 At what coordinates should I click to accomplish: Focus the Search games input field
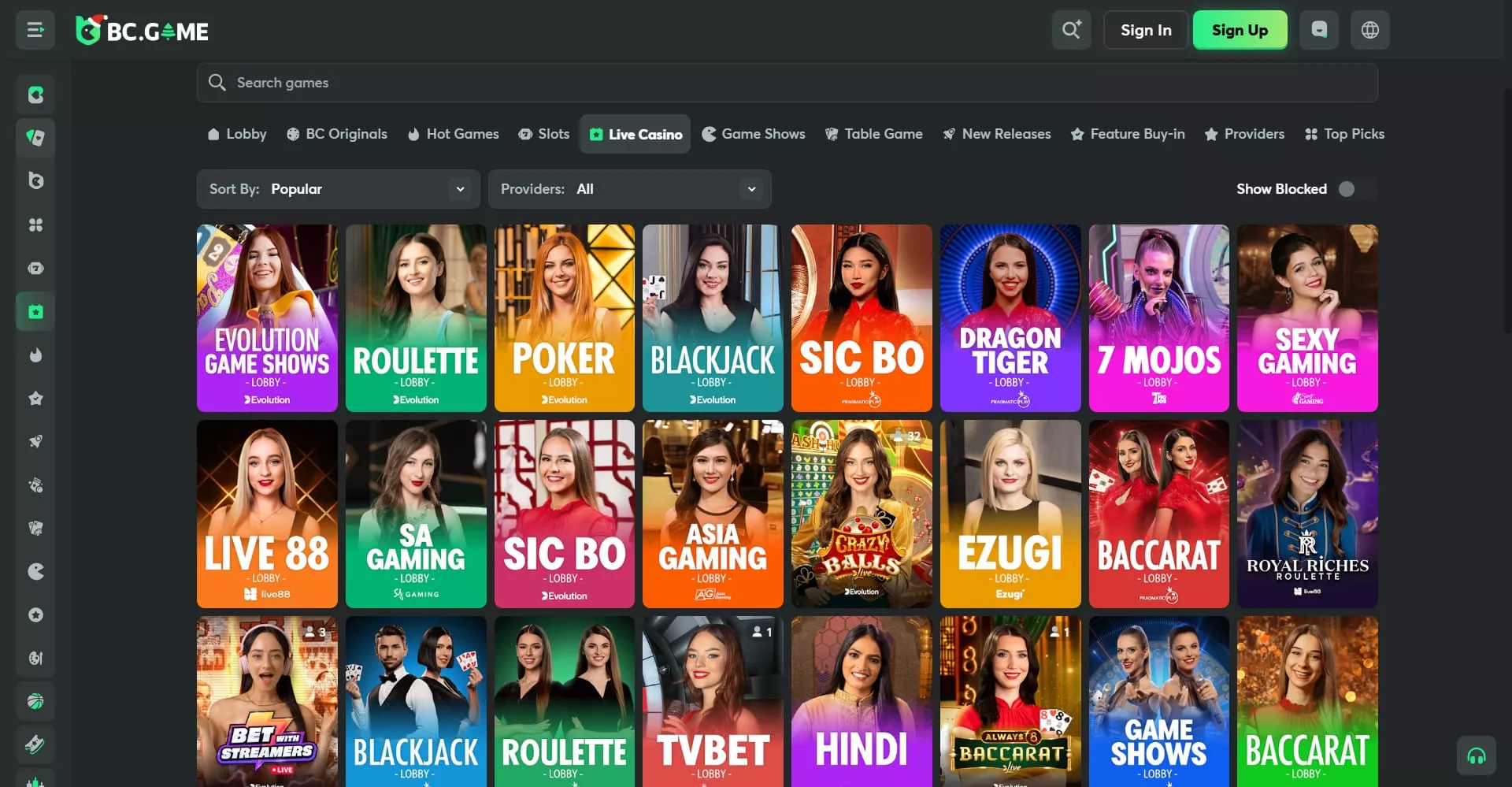[x=787, y=83]
